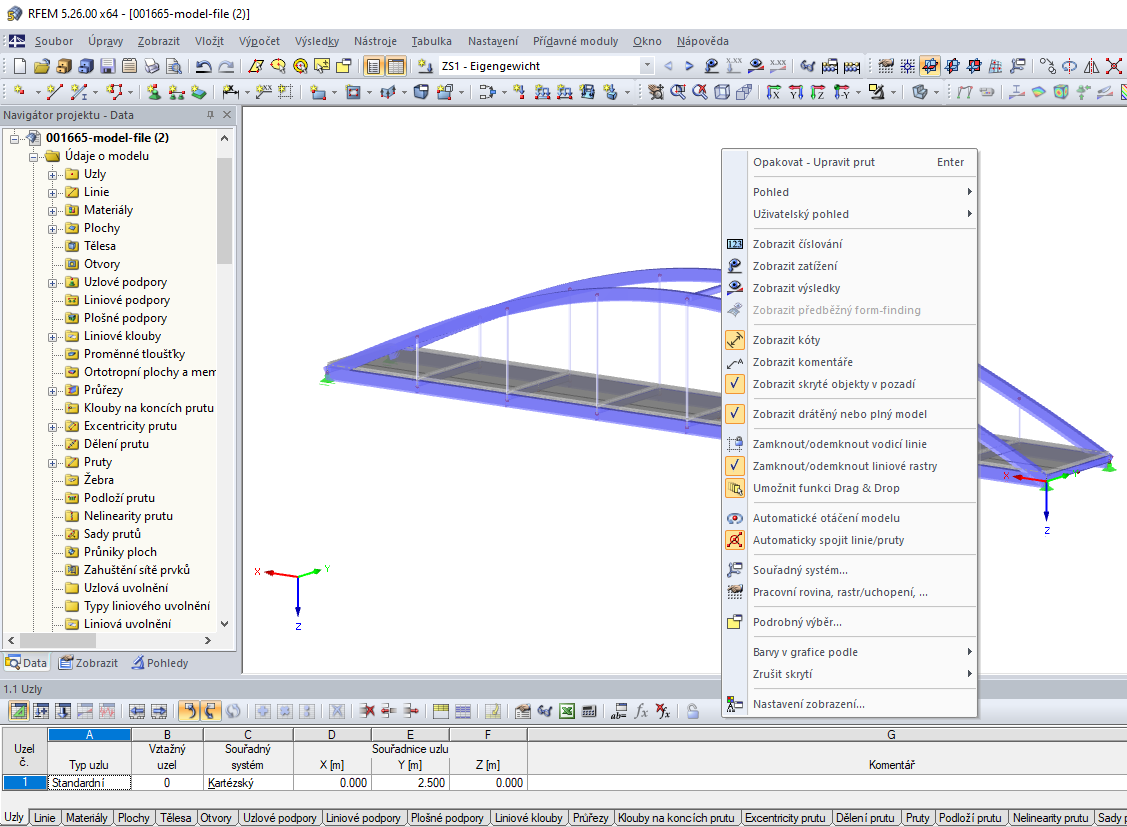Click the view in X direction icon

[773, 92]
